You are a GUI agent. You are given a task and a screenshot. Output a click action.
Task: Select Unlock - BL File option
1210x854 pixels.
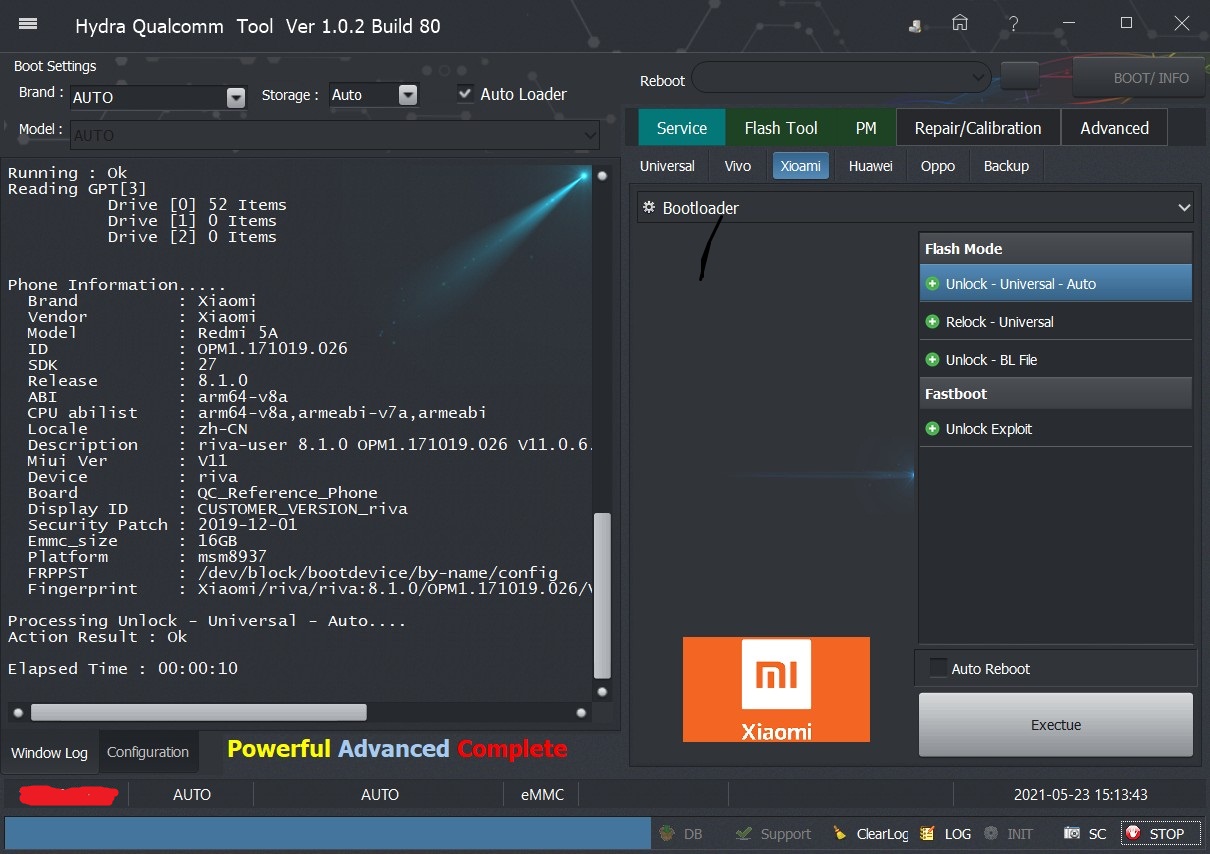1055,360
